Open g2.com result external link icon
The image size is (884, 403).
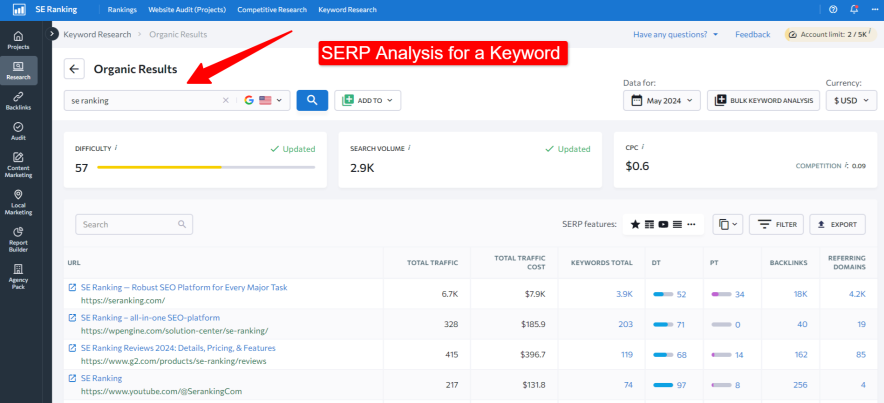pyautogui.click(x=72, y=348)
